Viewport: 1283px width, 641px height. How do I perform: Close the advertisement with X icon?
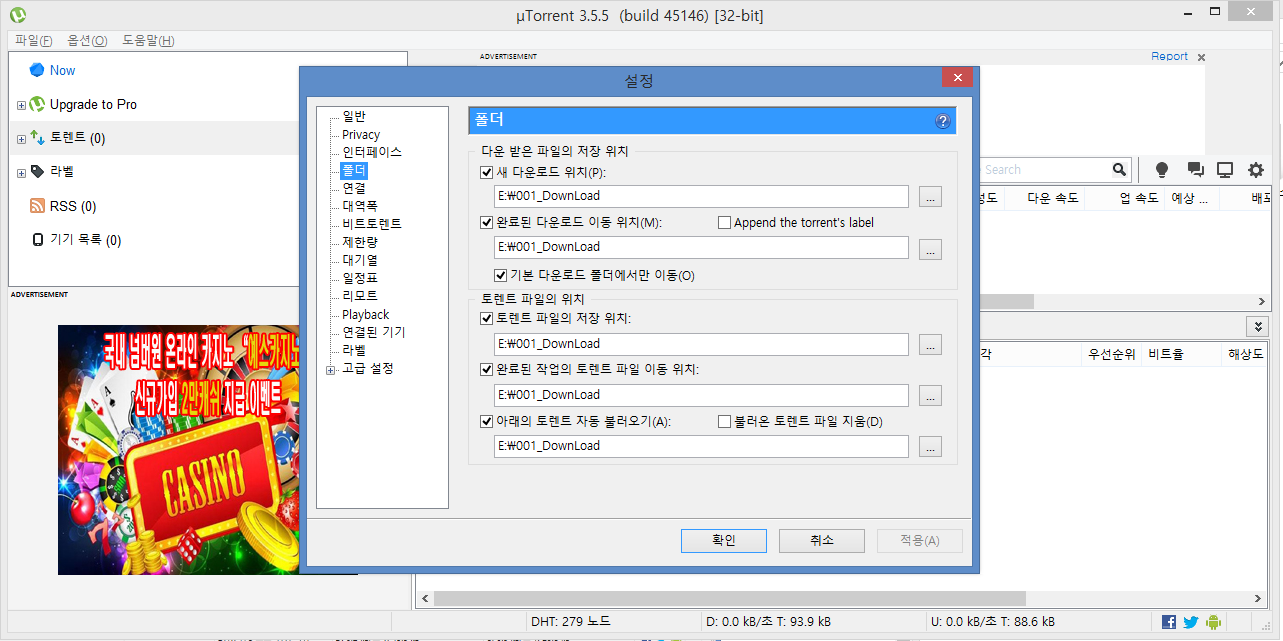(1201, 57)
